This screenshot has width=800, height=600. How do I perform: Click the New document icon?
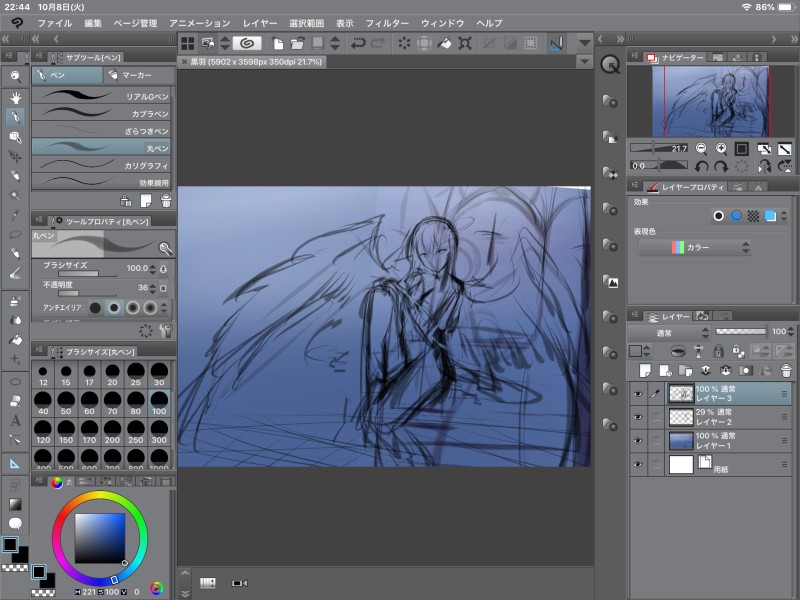278,43
